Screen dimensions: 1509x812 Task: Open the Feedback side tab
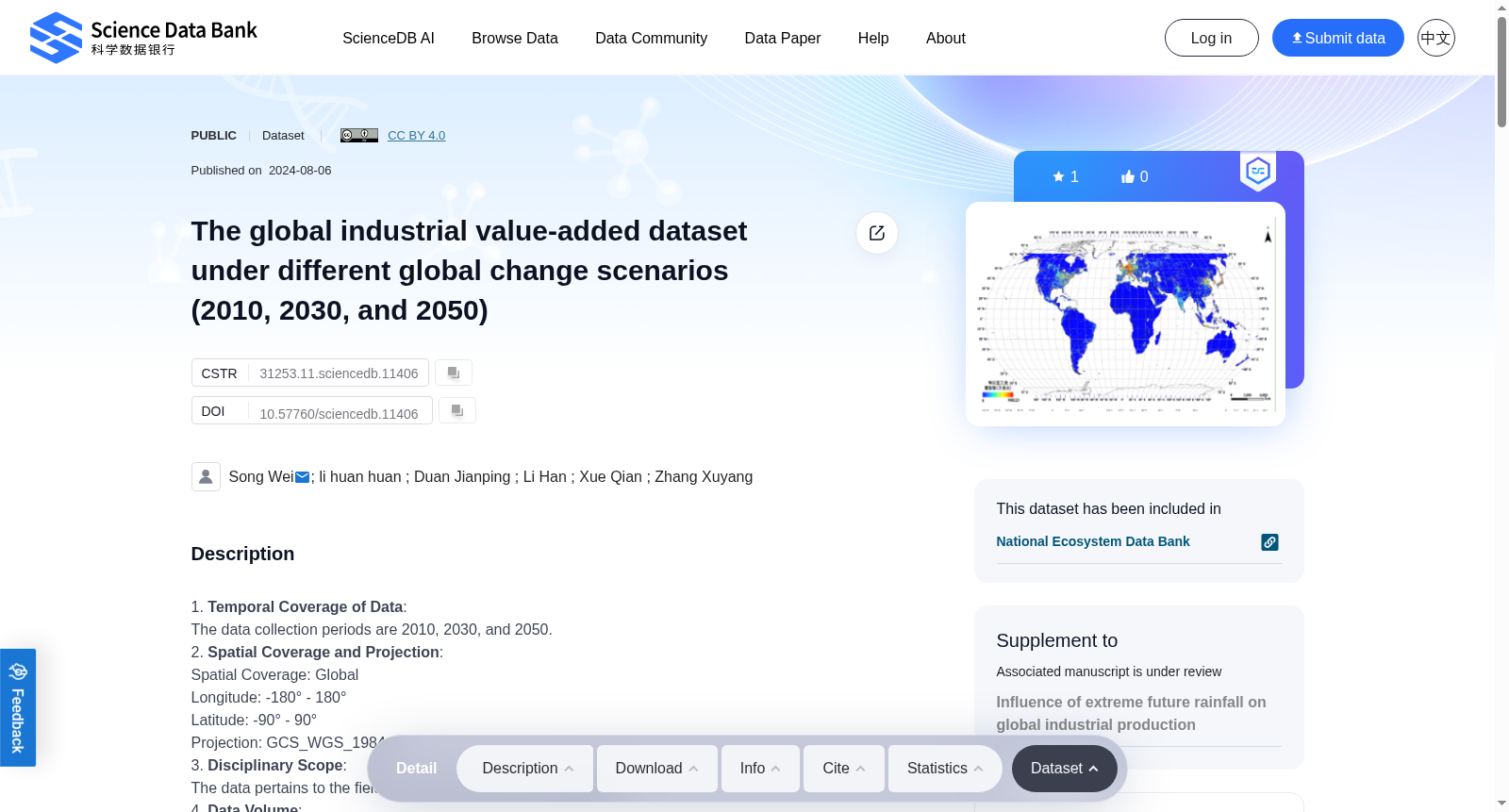pos(18,707)
